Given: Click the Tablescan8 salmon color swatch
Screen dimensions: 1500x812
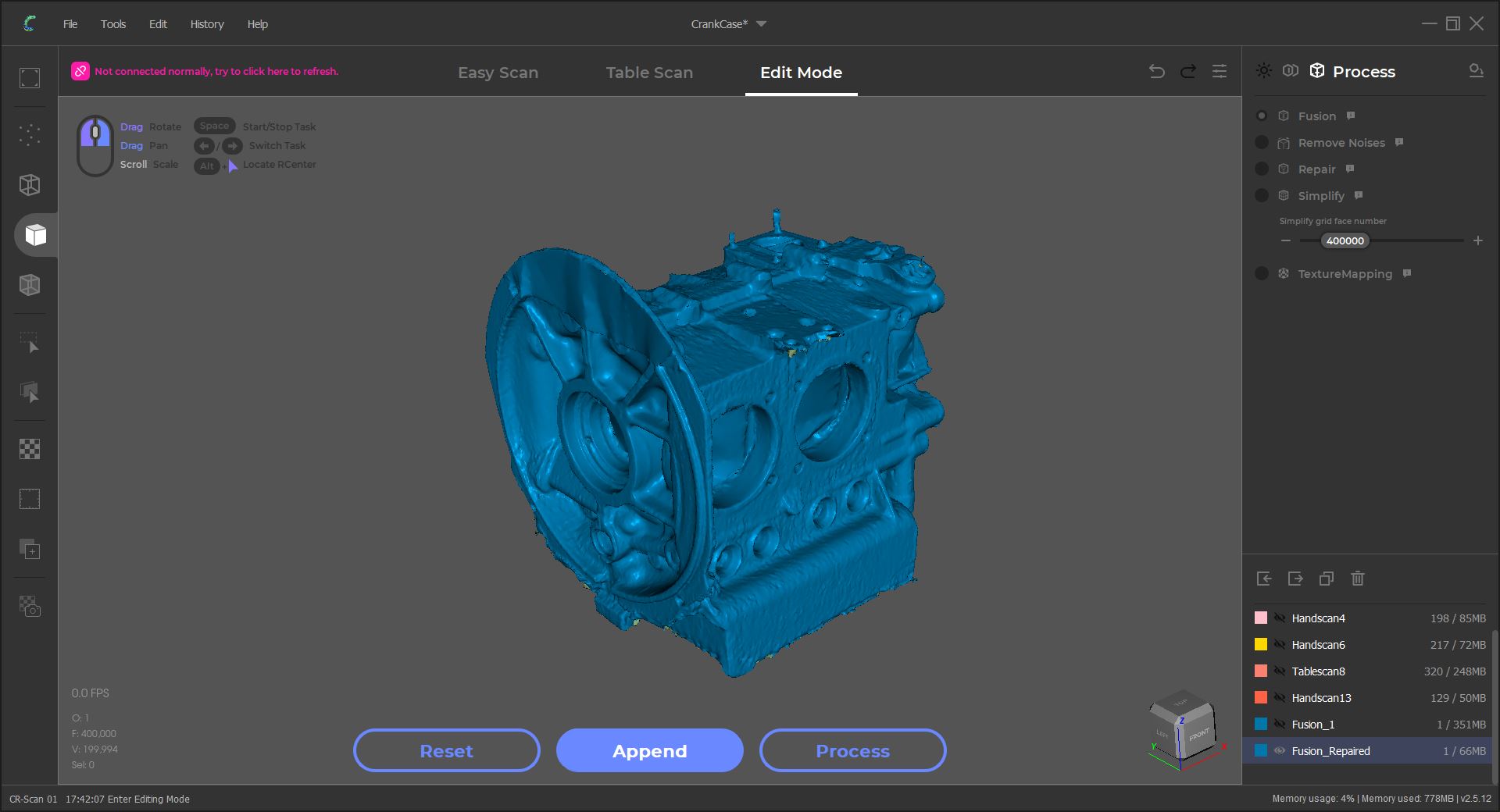Looking at the screenshot, I should coord(1261,671).
